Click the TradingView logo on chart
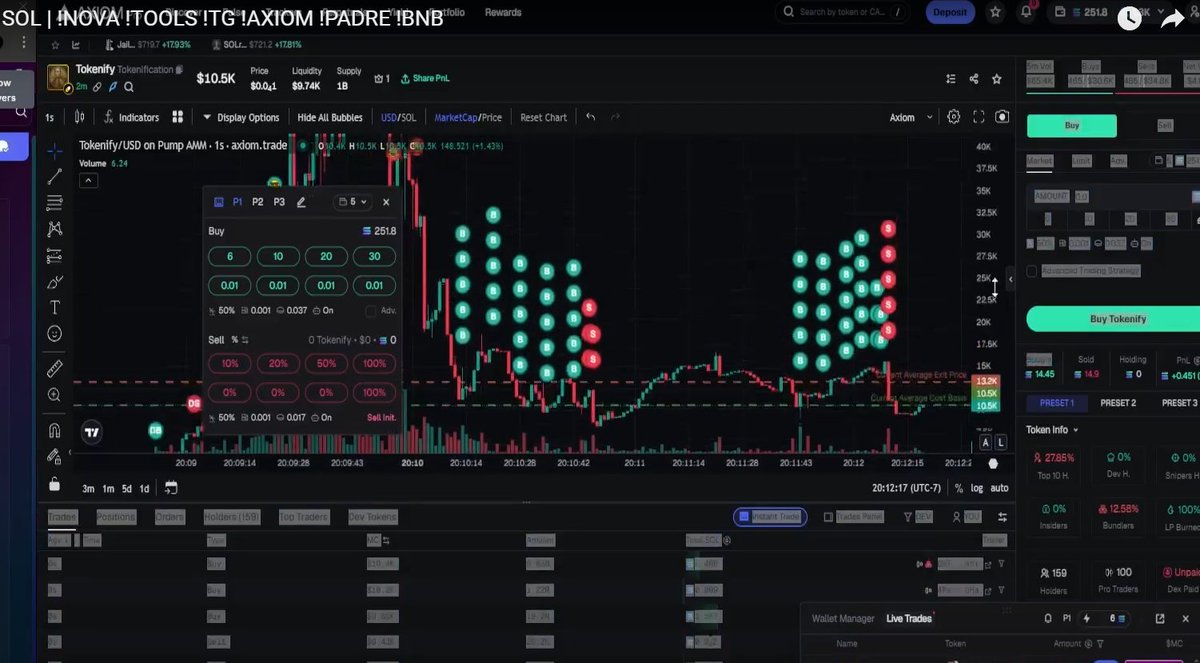 (92, 432)
